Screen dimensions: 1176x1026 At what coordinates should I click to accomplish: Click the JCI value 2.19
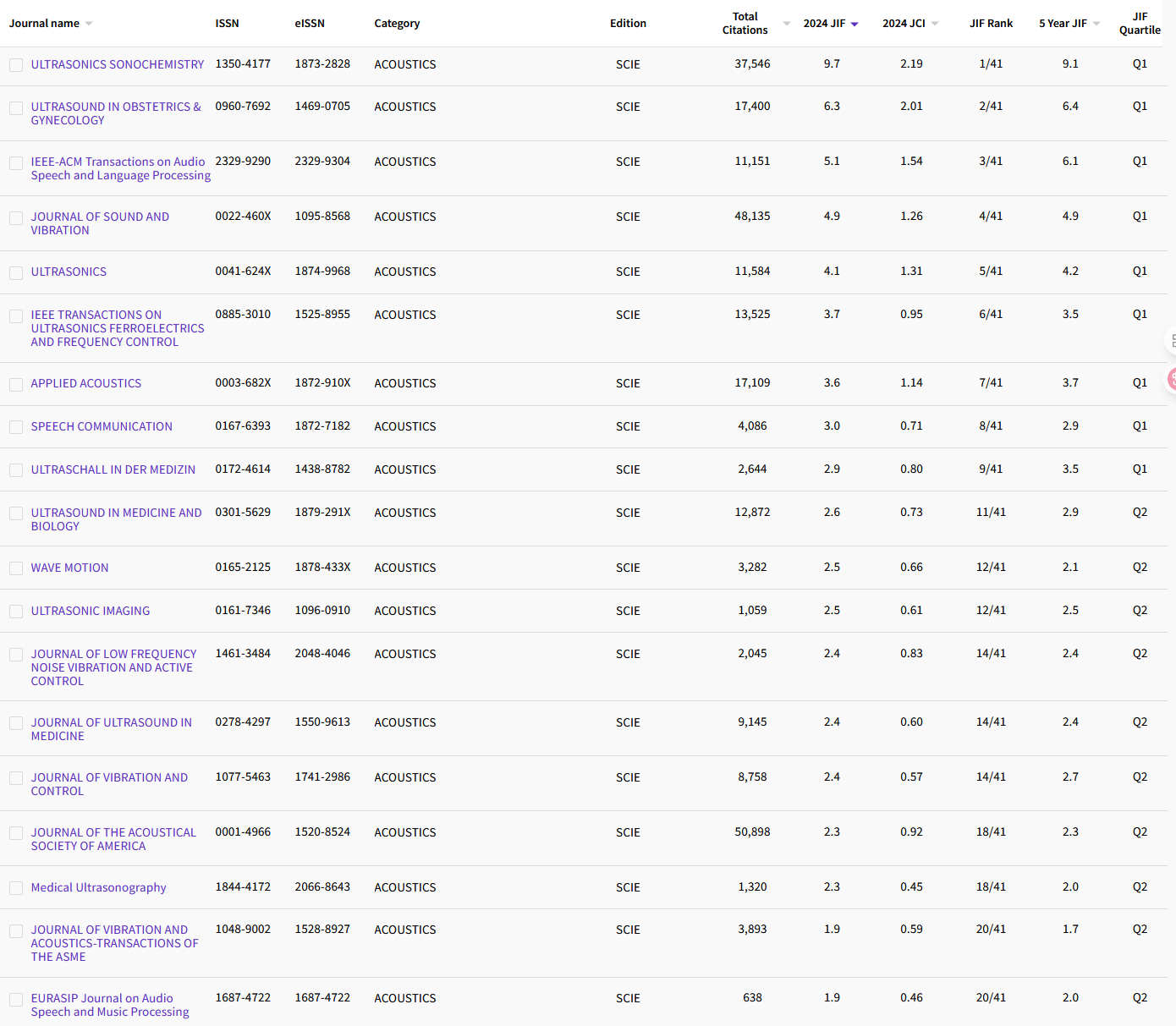[x=911, y=63]
